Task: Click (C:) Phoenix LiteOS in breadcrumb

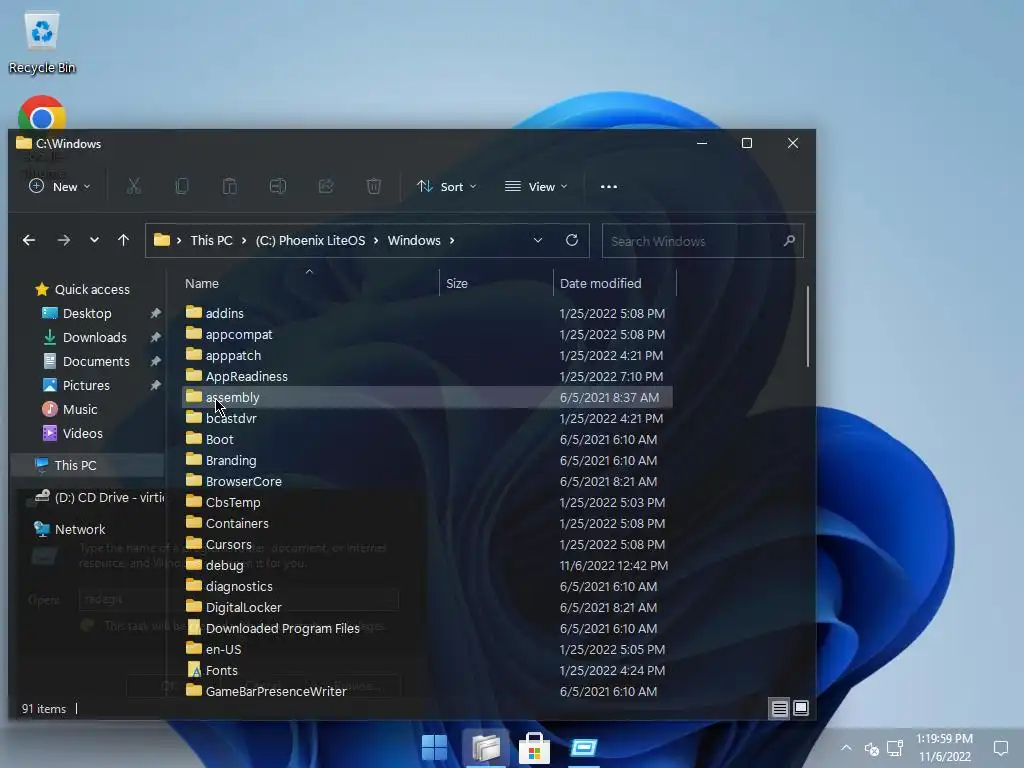Action: click(x=310, y=240)
